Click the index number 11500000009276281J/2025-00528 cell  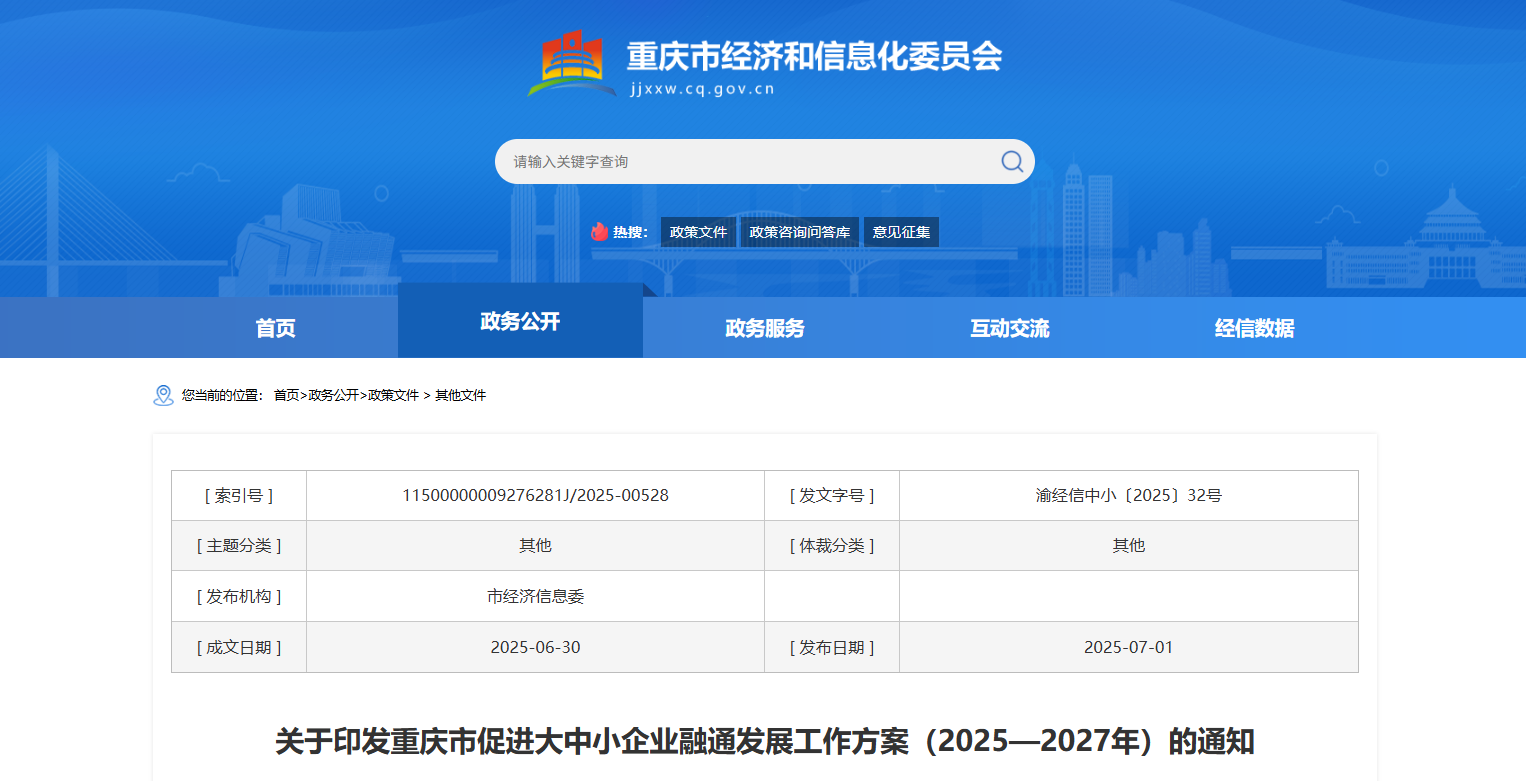535,495
